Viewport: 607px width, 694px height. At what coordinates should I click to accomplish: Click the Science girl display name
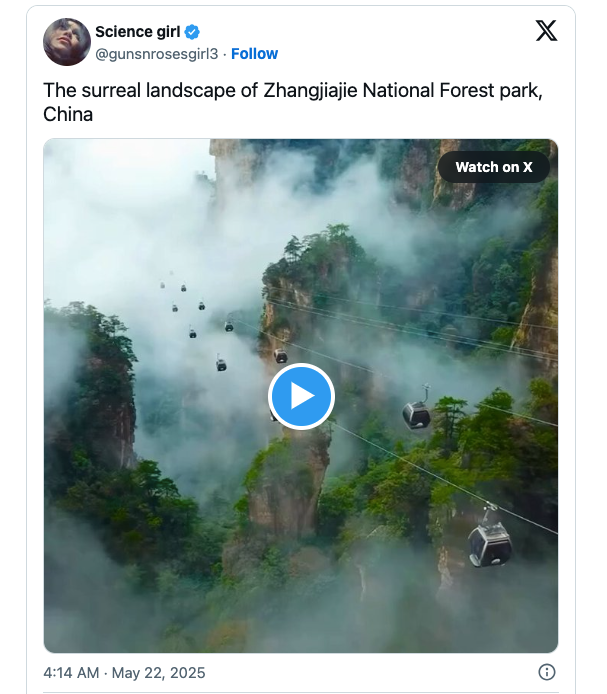coord(137,32)
